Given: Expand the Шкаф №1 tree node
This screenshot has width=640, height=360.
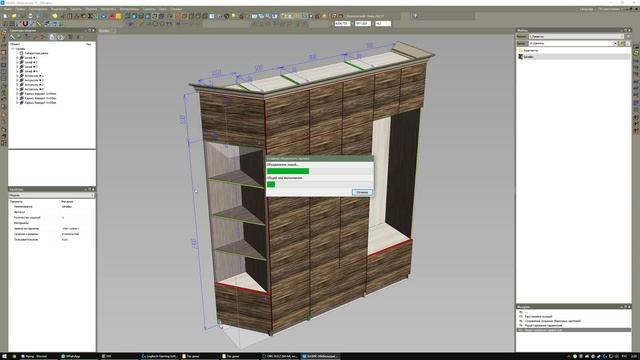Looking at the screenshot, I should click(x=17, y=58).
